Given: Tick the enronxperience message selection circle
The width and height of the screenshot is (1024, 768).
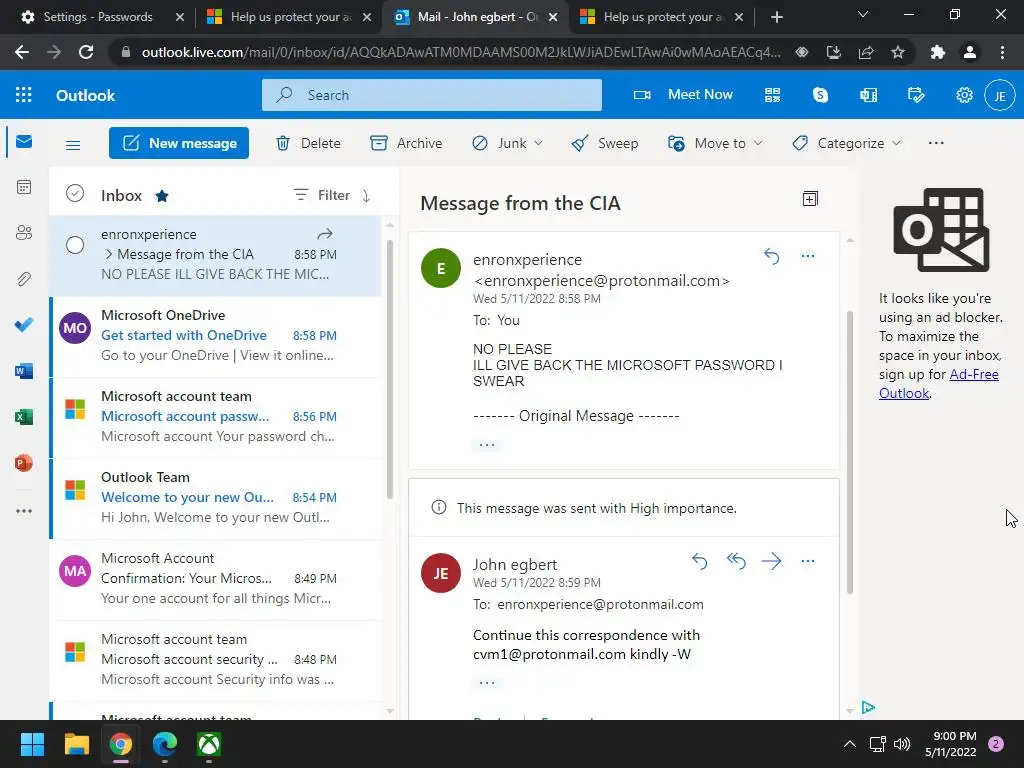Looking at the screenshot, I should tap(75, 245).
